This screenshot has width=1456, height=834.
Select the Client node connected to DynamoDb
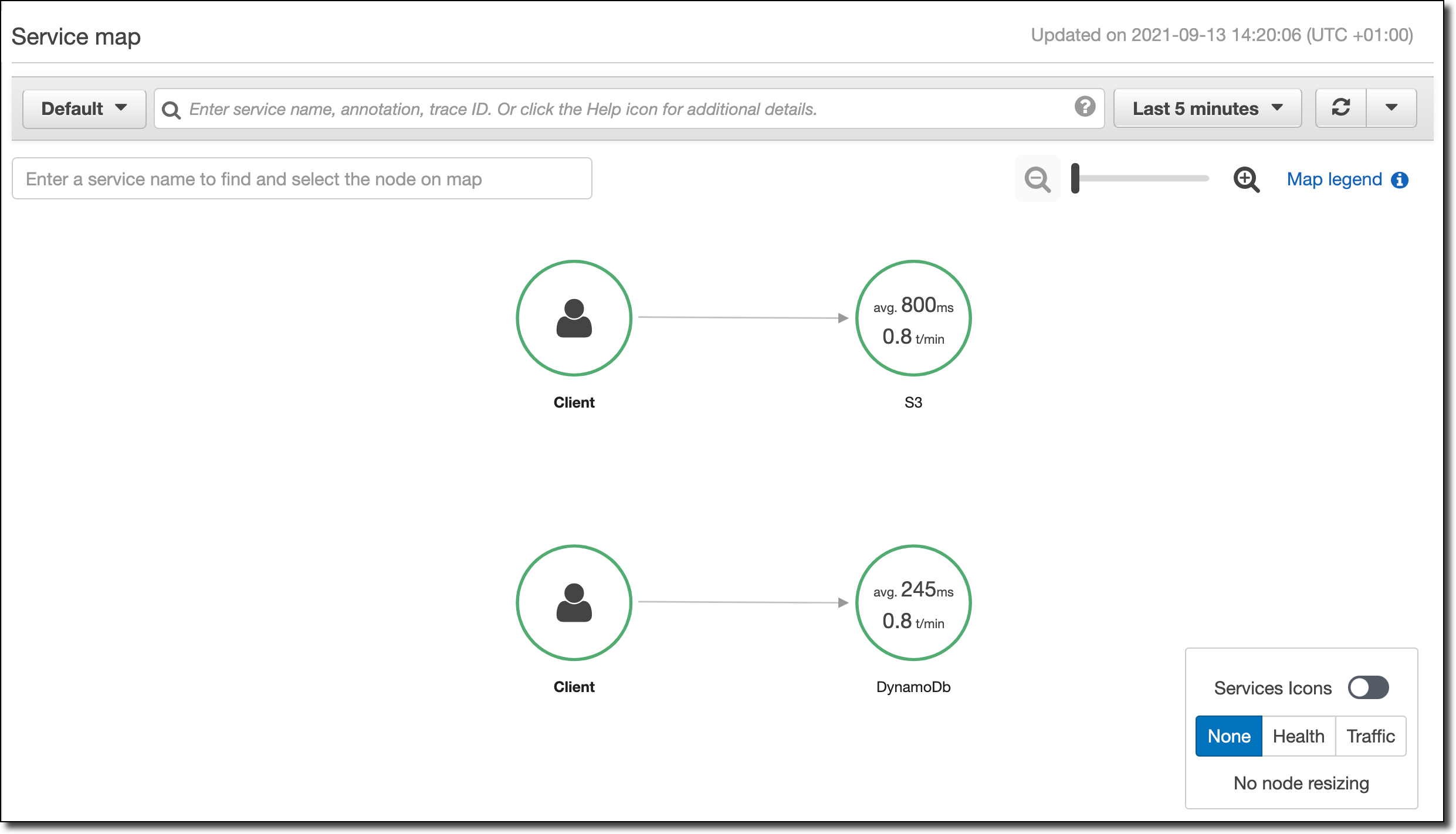pos(574,602)
